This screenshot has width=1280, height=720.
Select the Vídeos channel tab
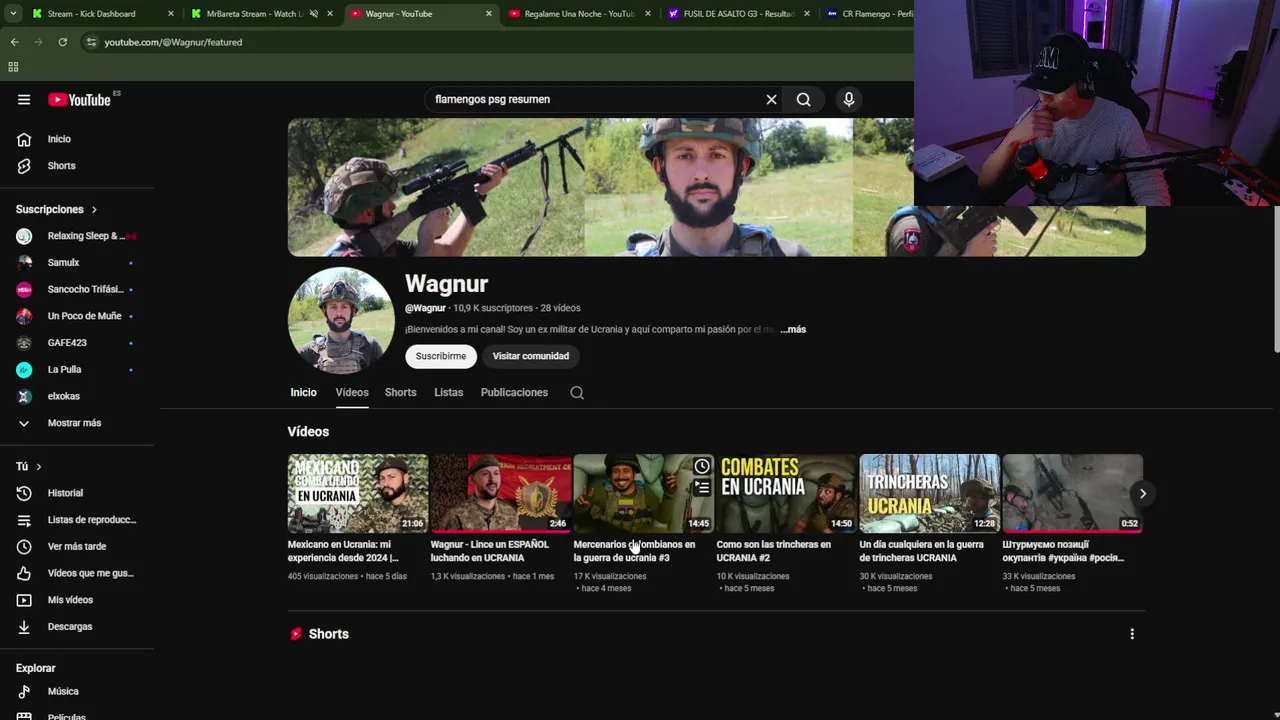[352, 393]
